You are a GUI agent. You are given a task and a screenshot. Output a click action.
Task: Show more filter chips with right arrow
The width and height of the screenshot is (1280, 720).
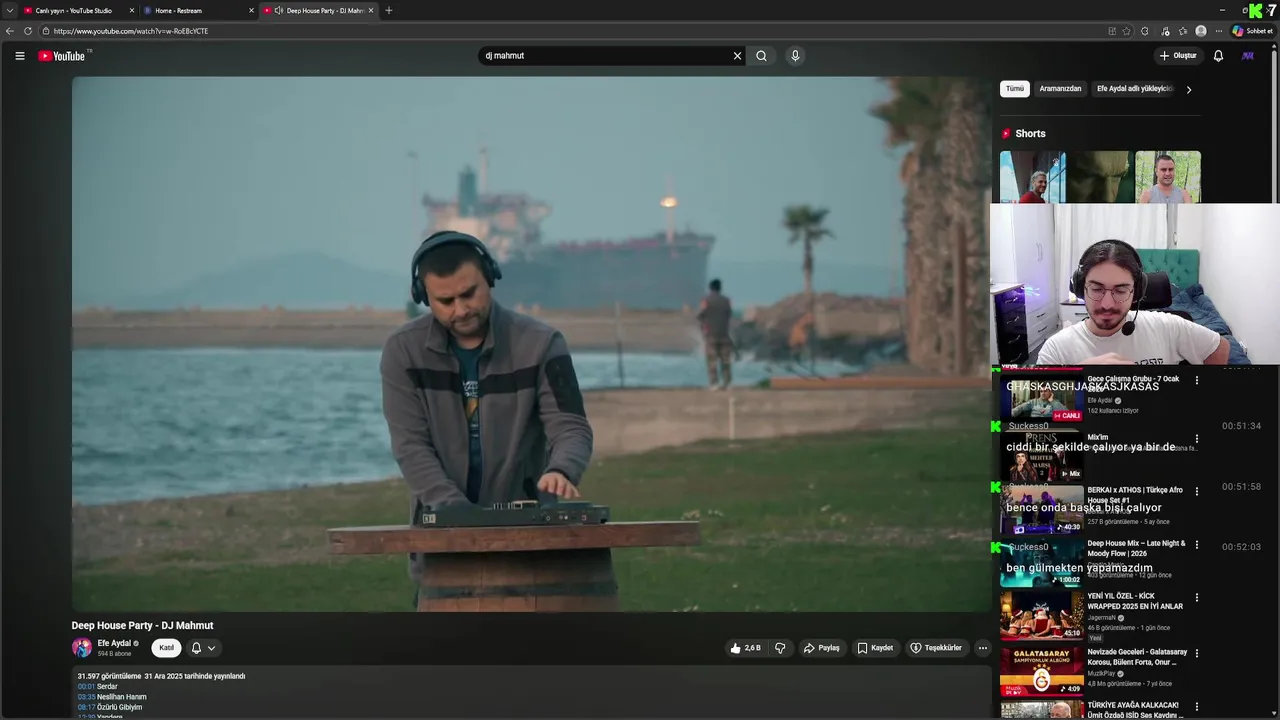coord(1188,89)
